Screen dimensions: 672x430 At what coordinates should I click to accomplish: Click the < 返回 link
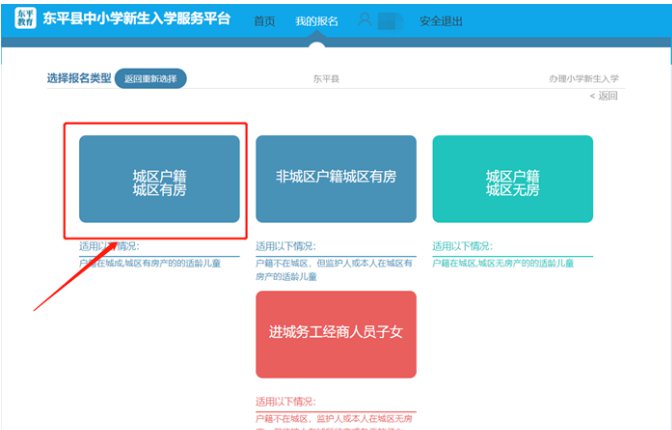604,96
